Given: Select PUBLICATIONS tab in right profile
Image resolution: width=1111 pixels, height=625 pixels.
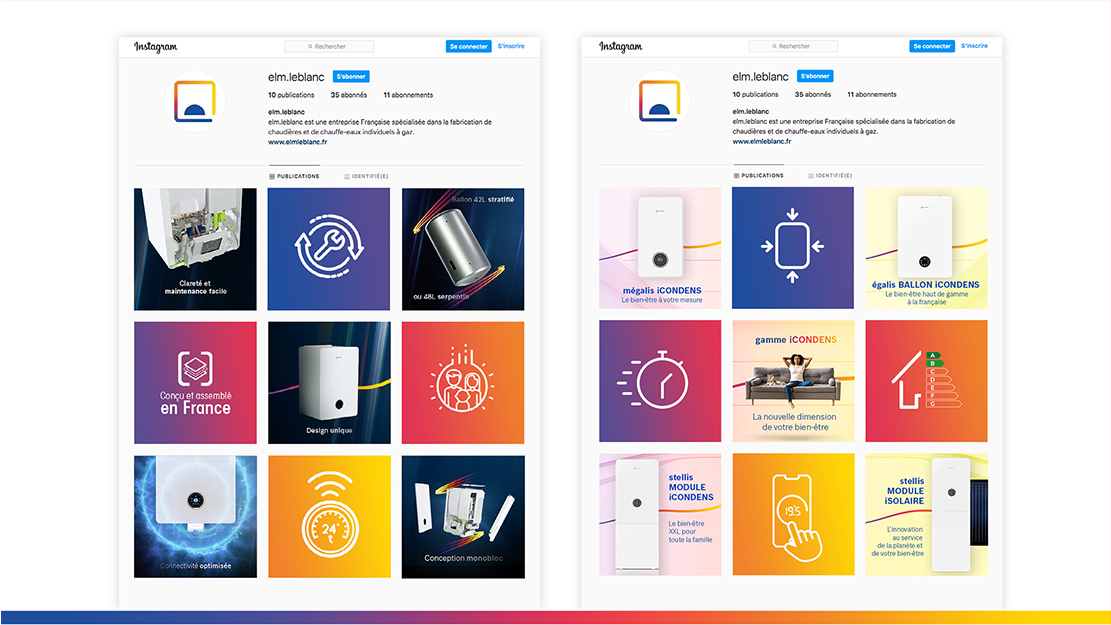Looking at the screenshot, I should (x=759, y=175).
